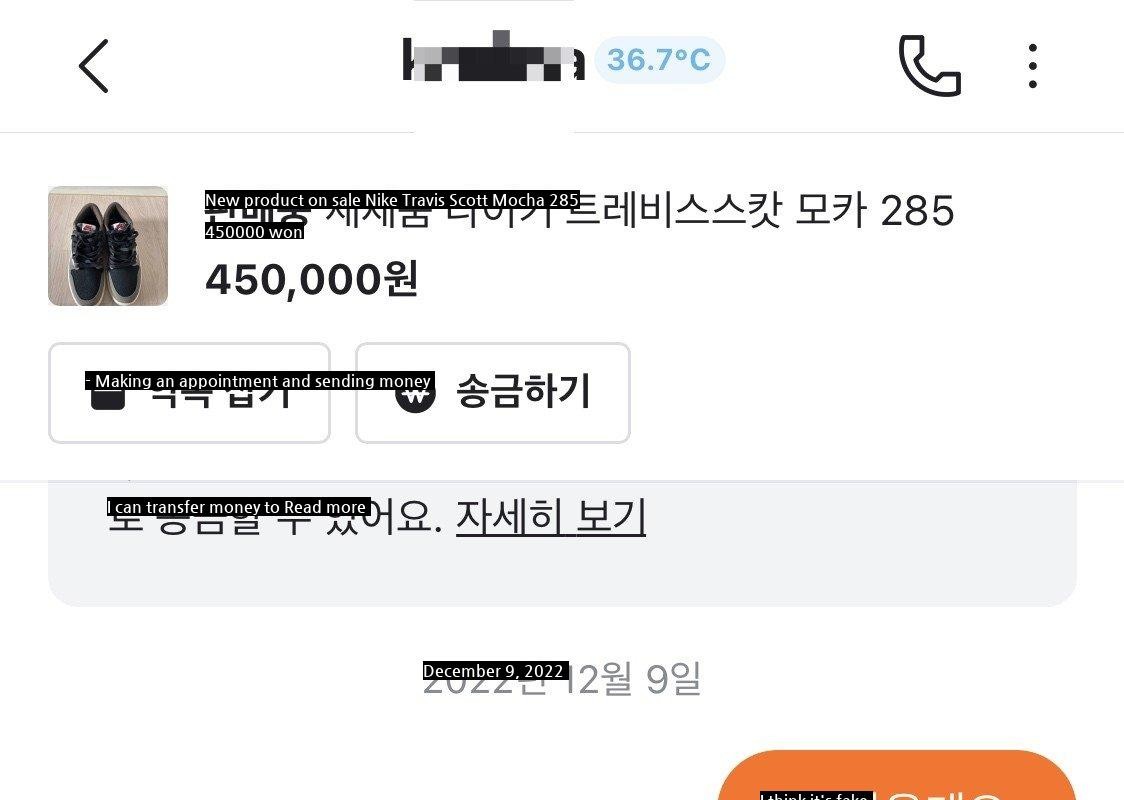Image resolution: width=1124 pixels, height=800 pixels.
Task: Open the sneaker product thumbnail
Action: point(108,246)
